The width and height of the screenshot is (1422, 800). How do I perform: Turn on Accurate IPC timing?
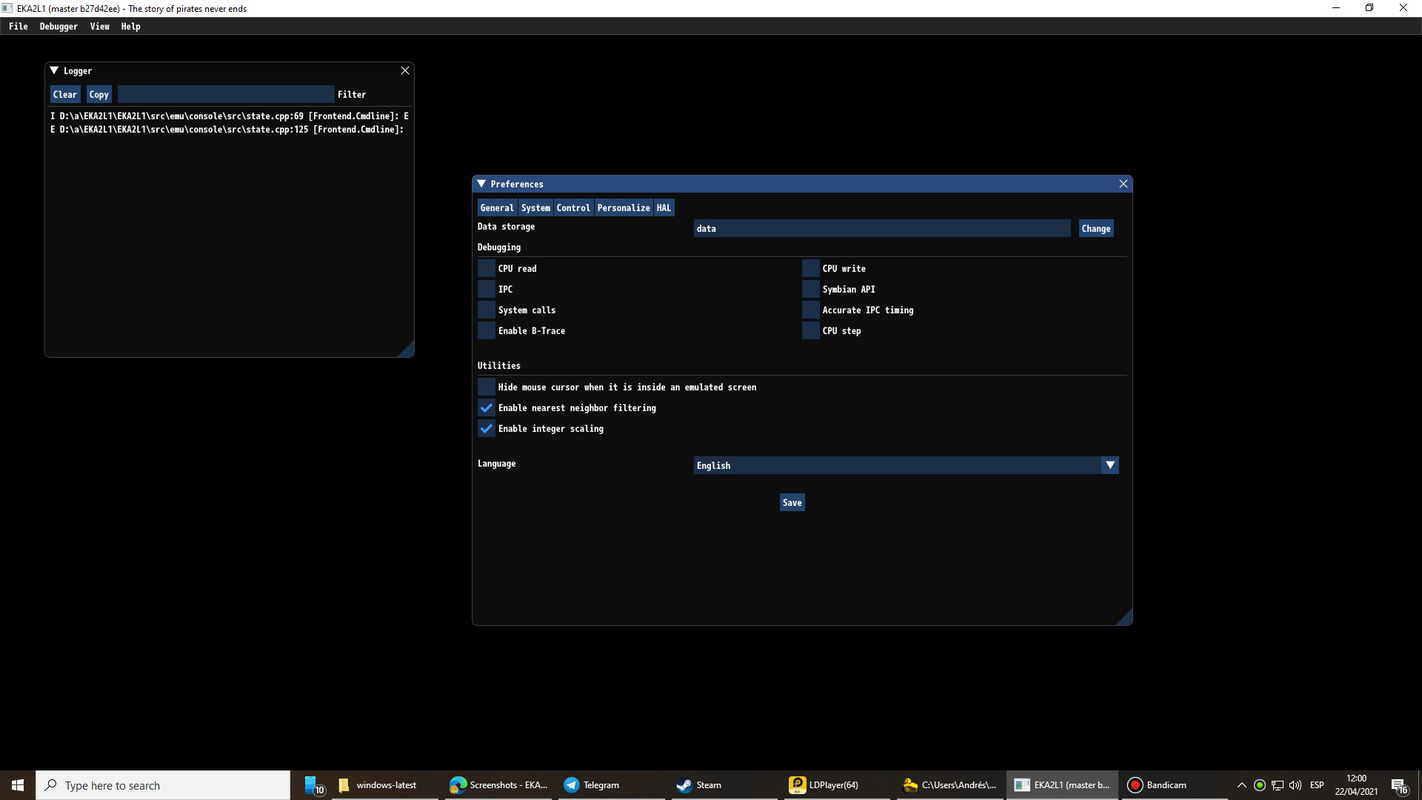click(811, 310)
